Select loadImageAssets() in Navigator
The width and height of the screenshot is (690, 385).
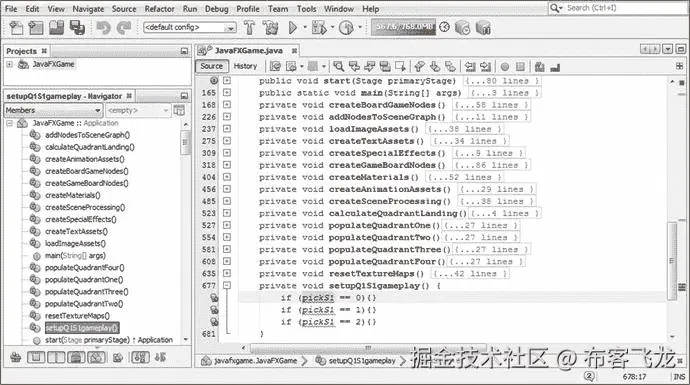[x=75, y=243]
